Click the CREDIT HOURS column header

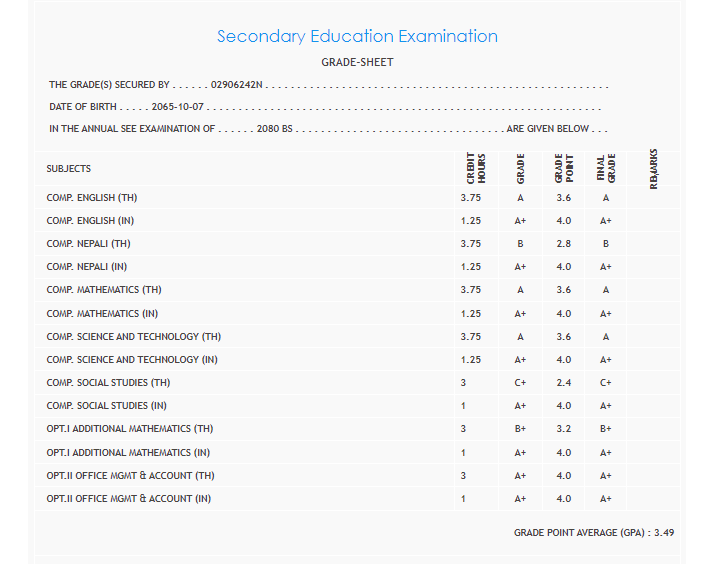click(x=476, y=170)
